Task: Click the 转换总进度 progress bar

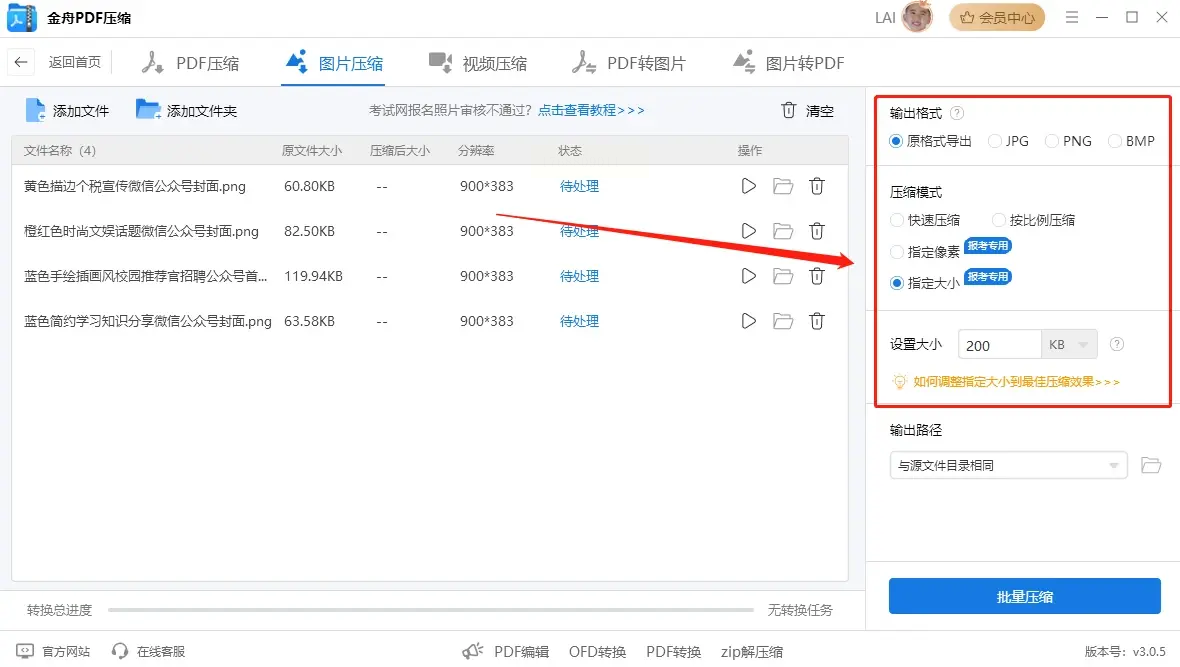Action: pos(430,610)
